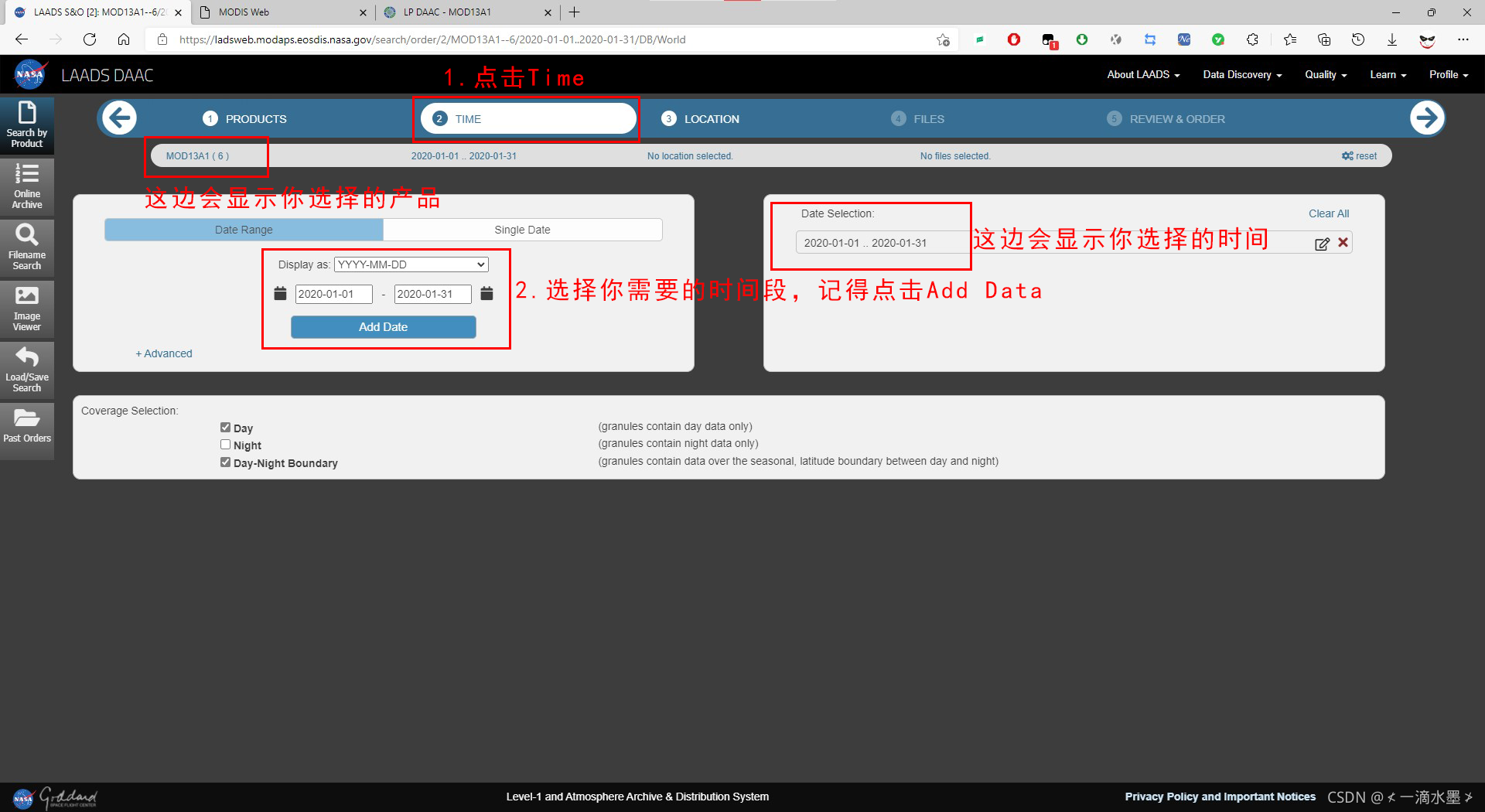Open browser extensions puzzle icon
The width and height of the screenshot is (1485, 812).
[1252, 39]
